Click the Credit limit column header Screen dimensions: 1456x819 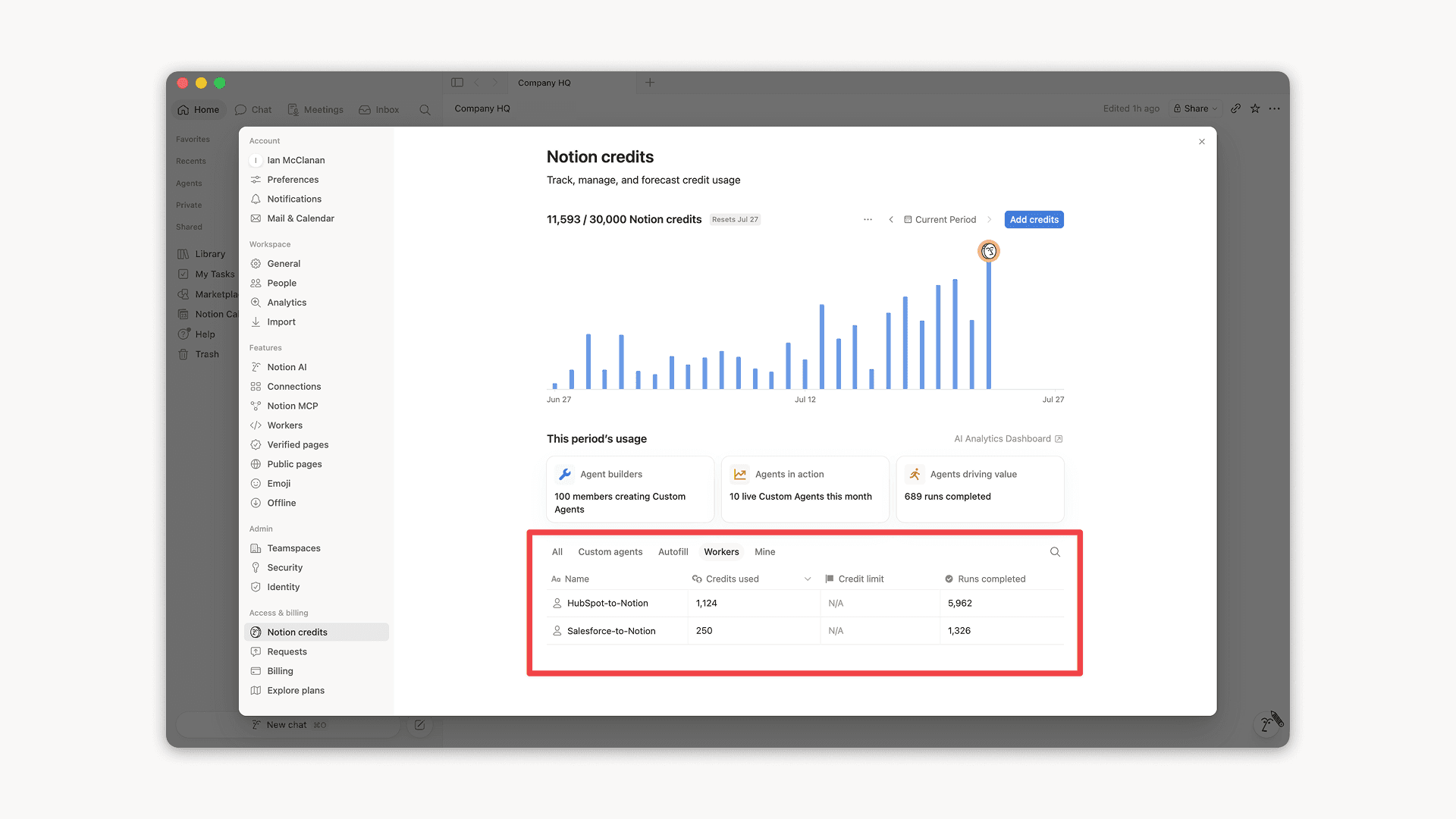880,579
